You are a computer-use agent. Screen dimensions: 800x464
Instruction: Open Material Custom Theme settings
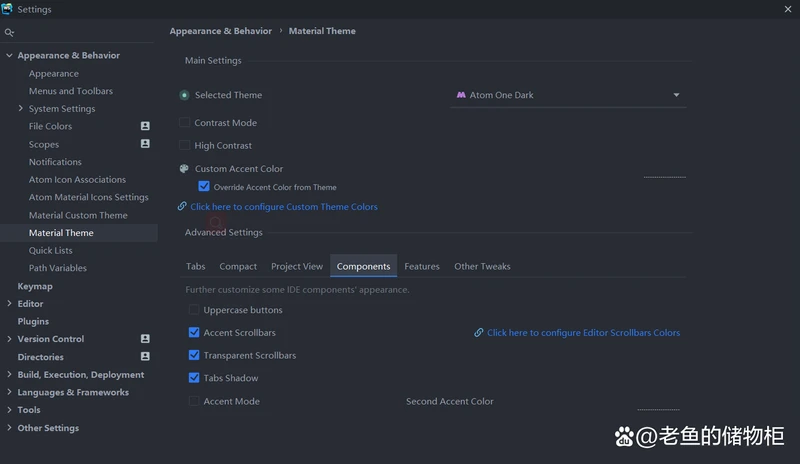79,215
